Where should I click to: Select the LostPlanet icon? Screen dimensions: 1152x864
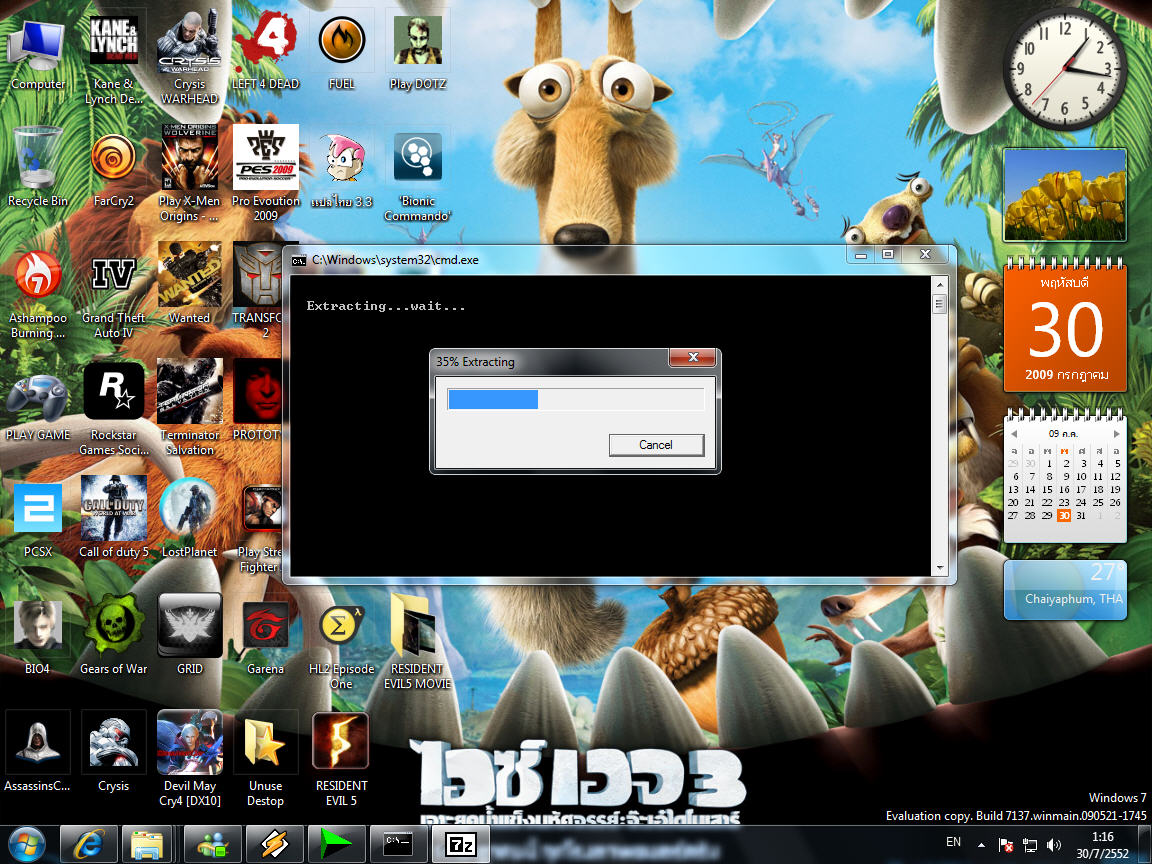(x=189, y=517)
